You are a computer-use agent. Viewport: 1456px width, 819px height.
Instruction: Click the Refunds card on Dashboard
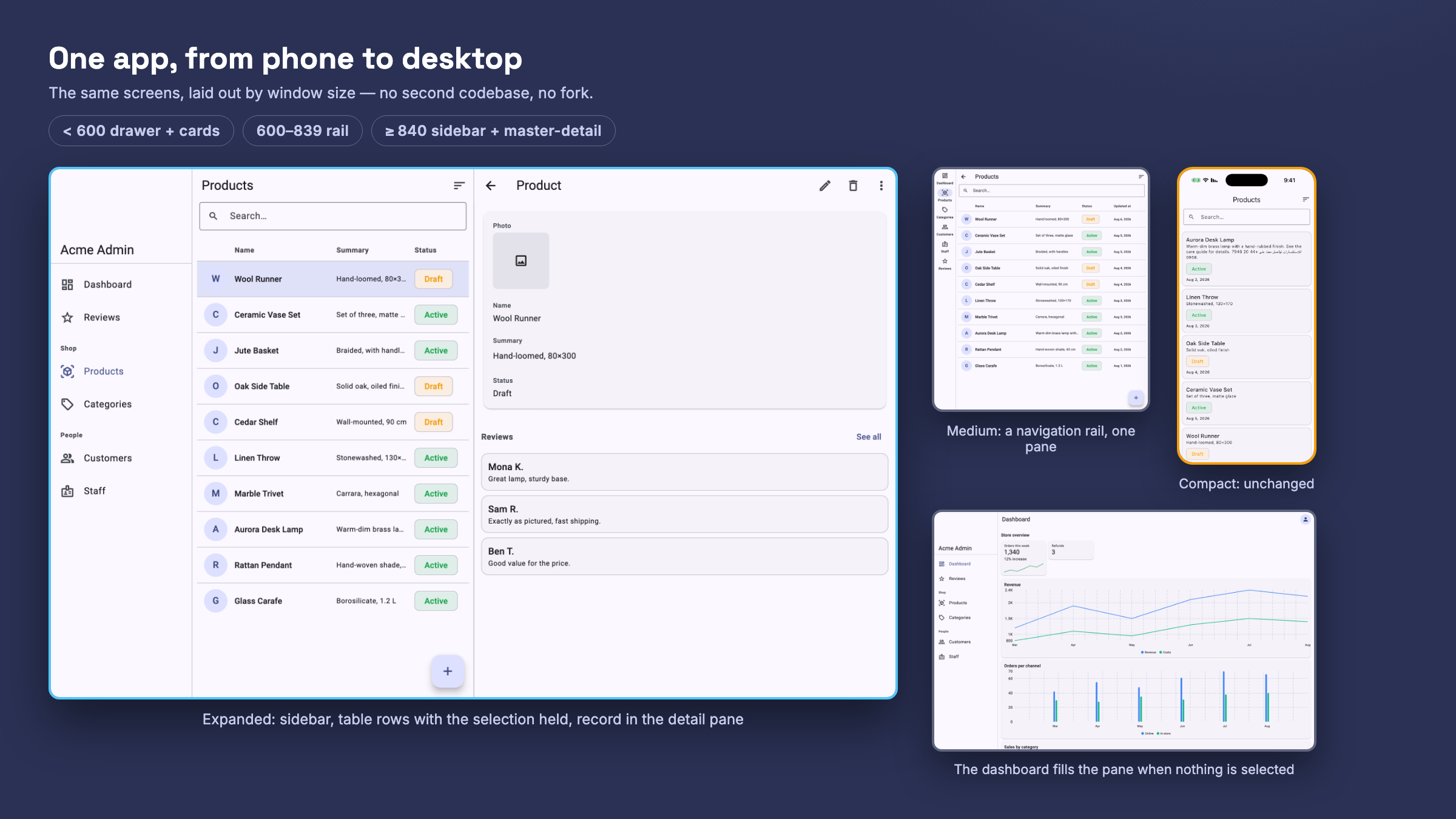click(x=1071, y=550)
